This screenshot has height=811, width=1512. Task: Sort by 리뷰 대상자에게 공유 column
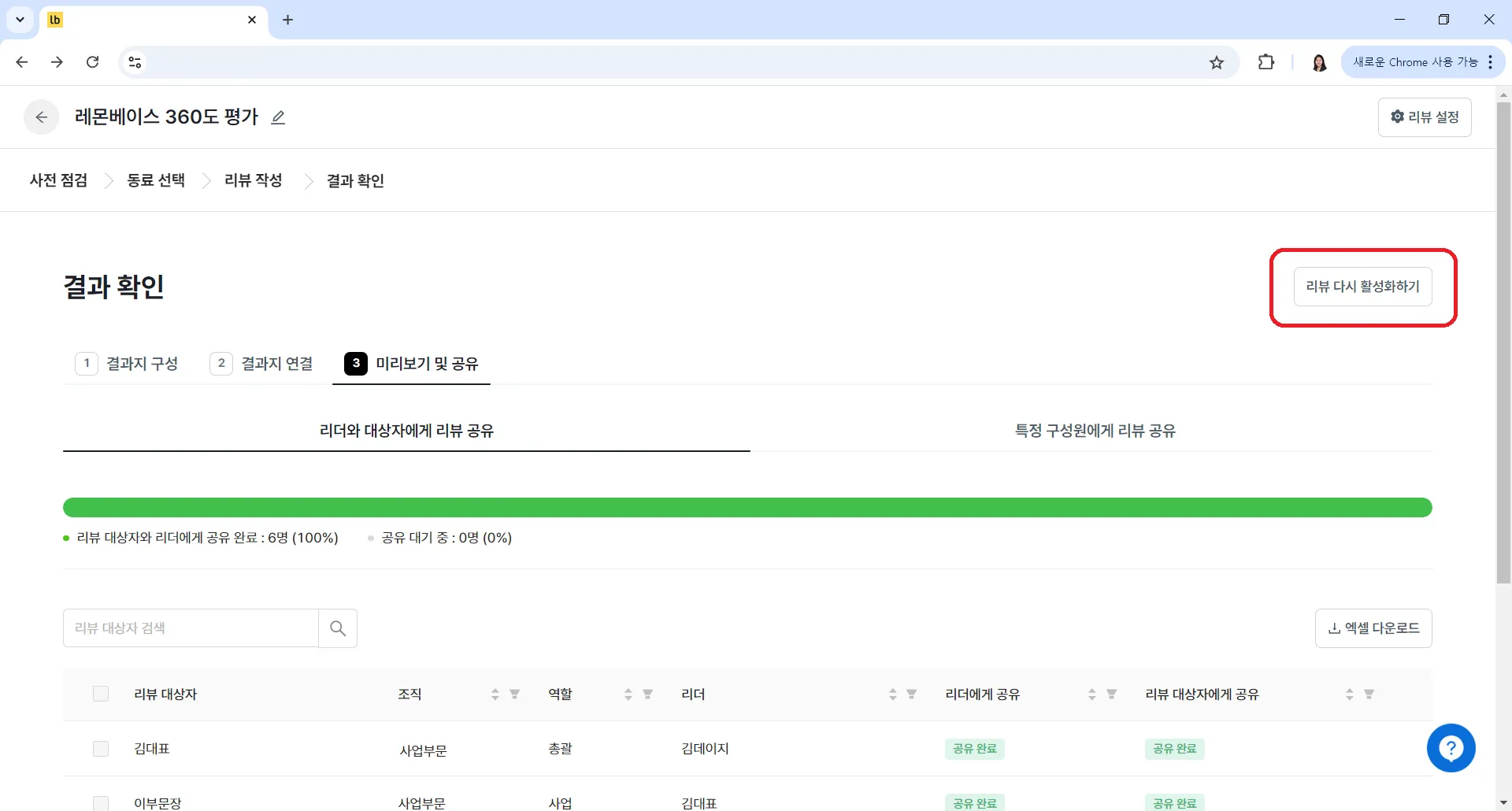coord(1349,694)
